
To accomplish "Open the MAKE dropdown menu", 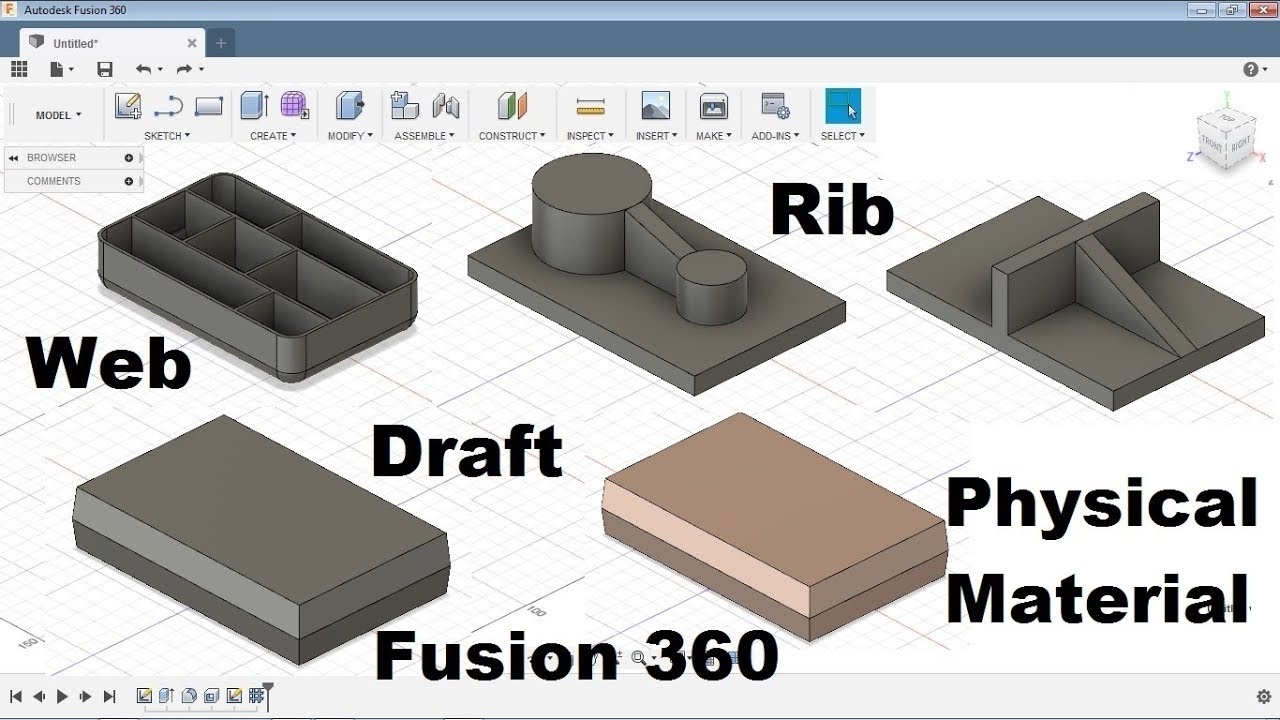I will 714,136.
